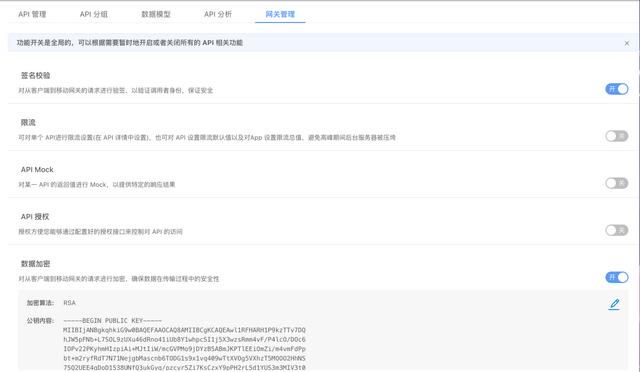Viewport: 640px width, 372px height.
Task: Open the API 管理 tab
Action: click(32, 14)
